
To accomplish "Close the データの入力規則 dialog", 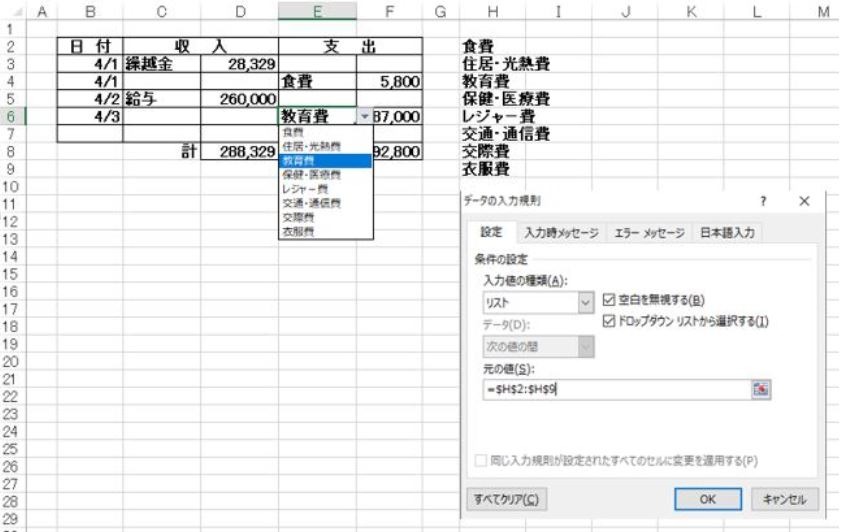I will click(805, 201).
